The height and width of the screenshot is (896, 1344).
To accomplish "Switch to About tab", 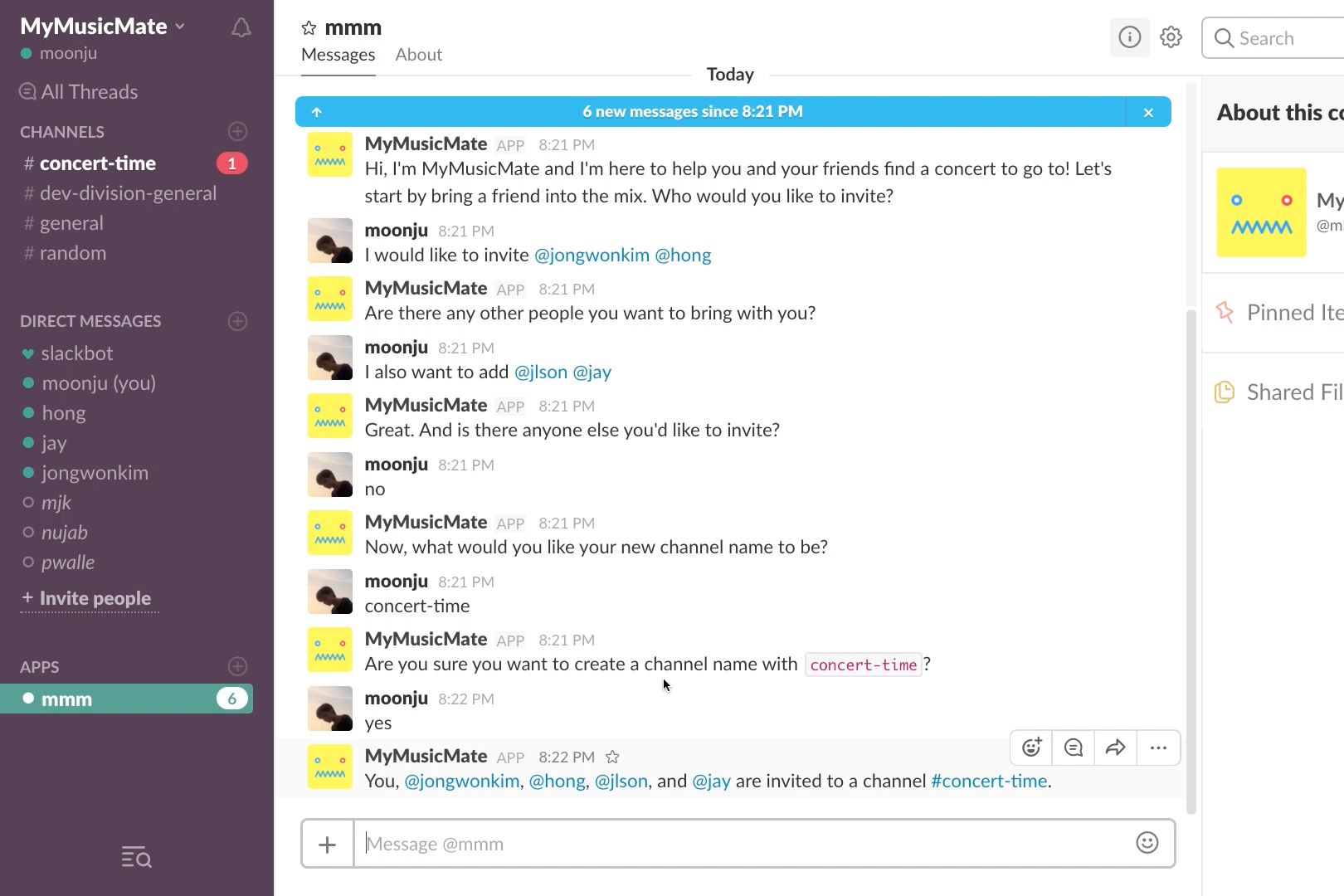I will tap(419, 55).
